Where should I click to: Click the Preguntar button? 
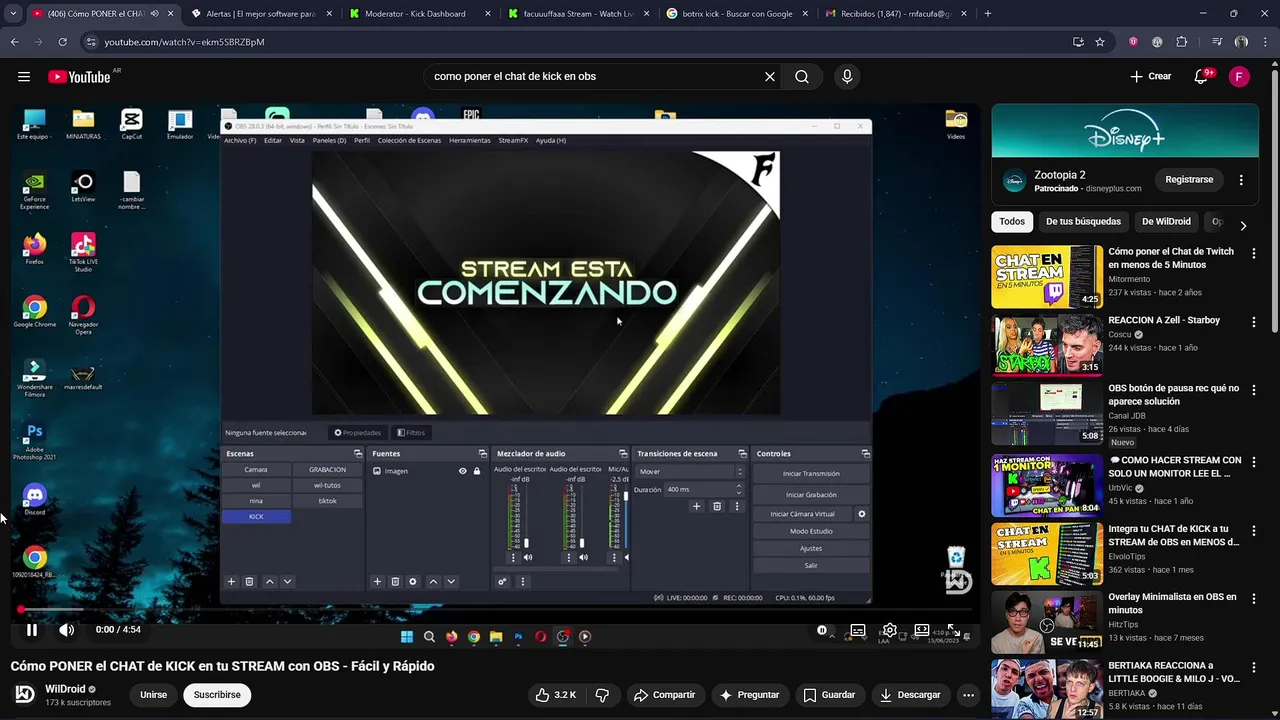pyautogui.click(x=749, y=695)
